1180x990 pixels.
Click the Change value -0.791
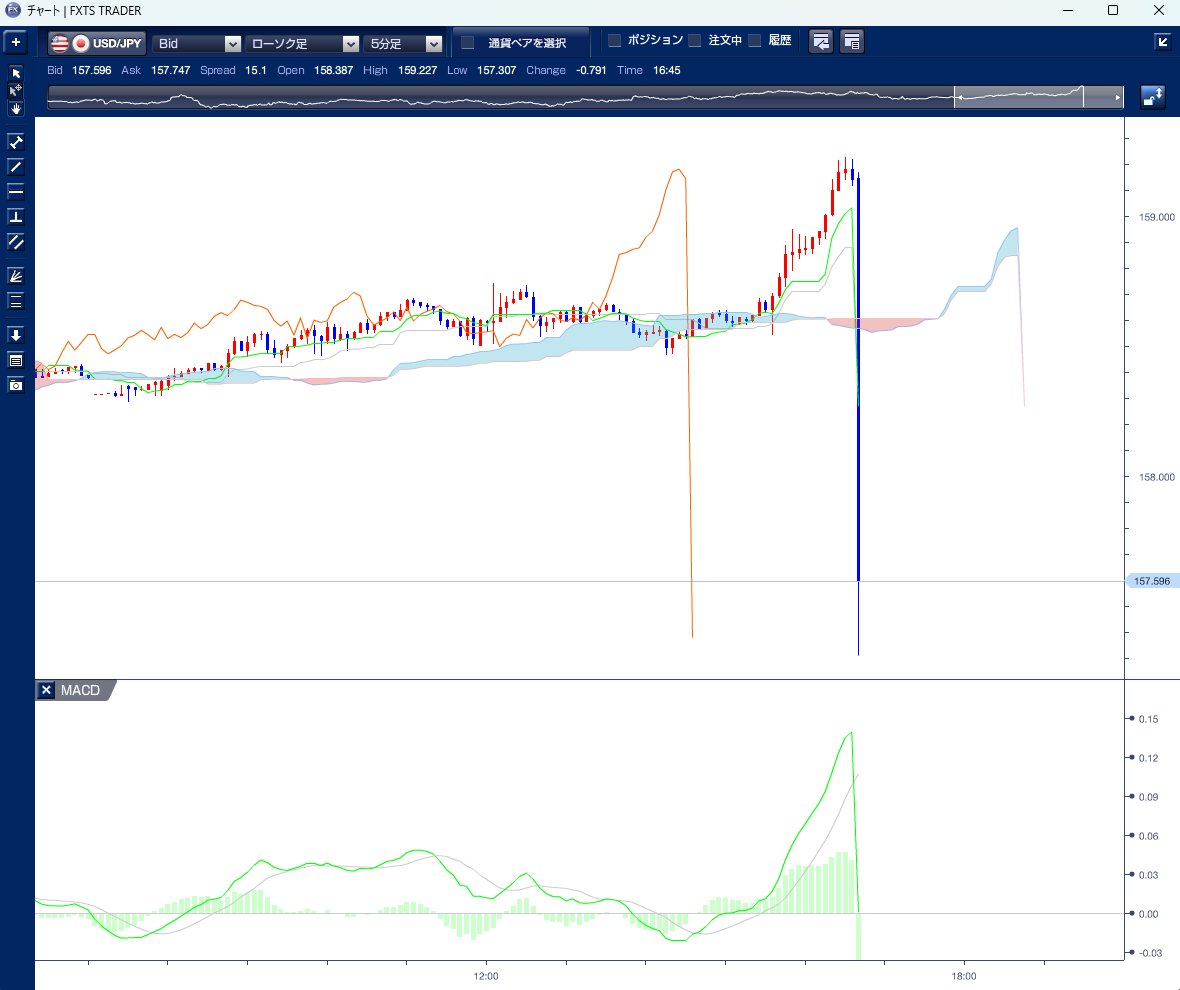click(591, 70)
